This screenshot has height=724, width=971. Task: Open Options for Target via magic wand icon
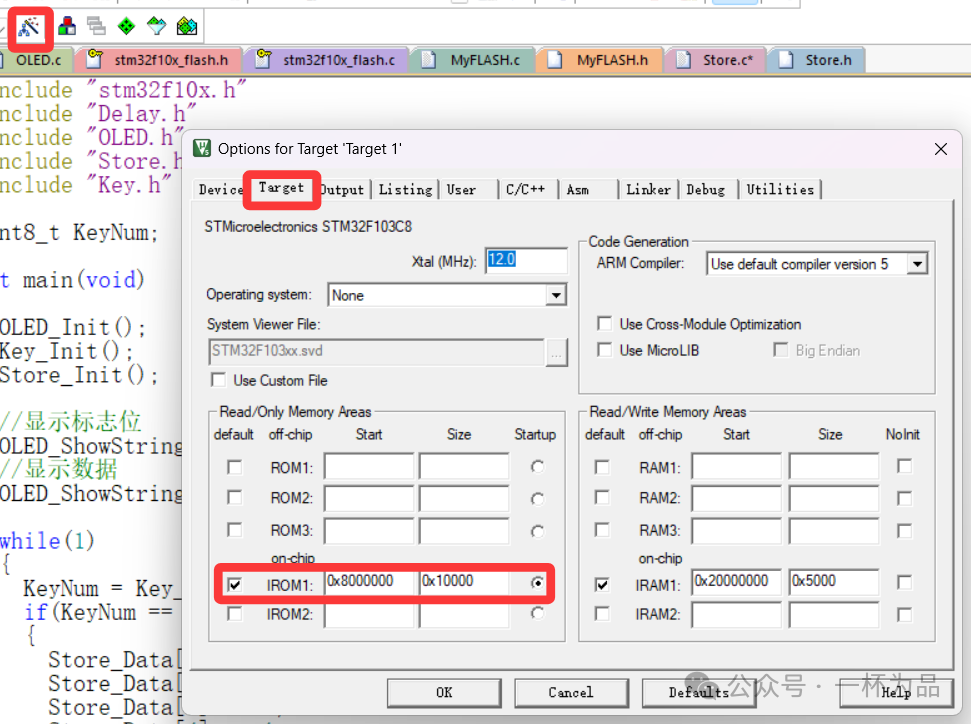[28, 27]
